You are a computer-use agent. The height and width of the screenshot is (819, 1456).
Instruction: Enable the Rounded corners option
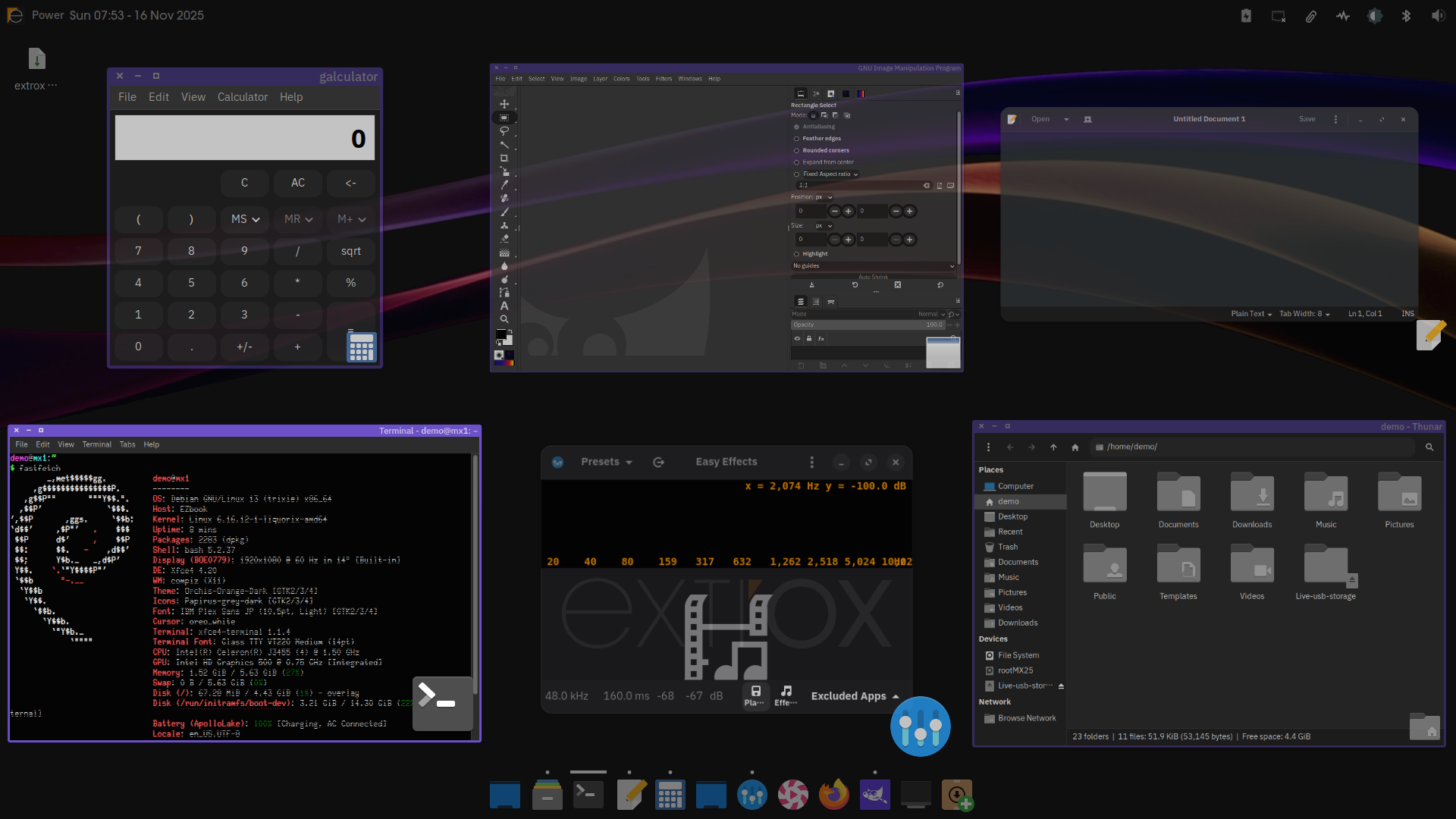pos(796,150)
